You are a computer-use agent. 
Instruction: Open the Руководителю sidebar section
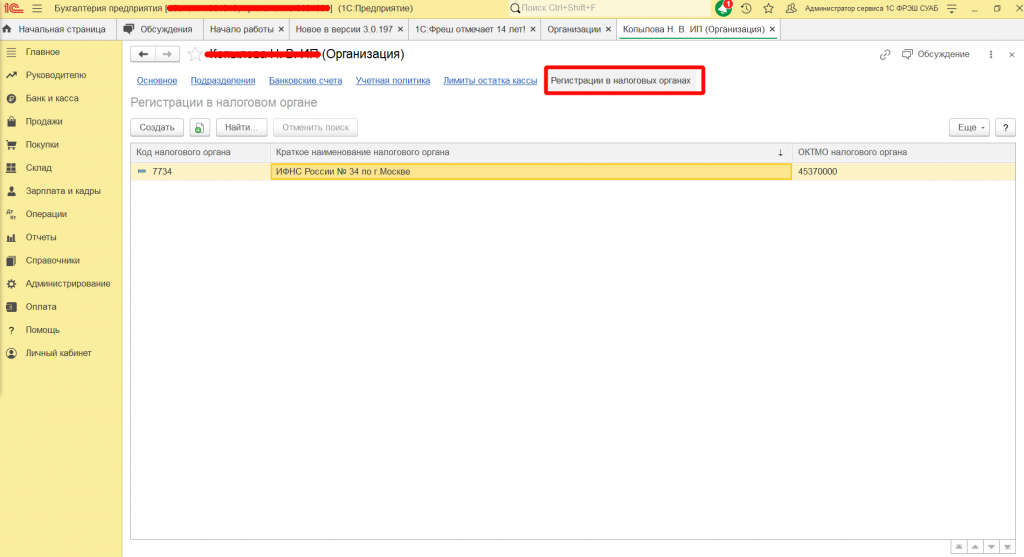coord(56,75)
